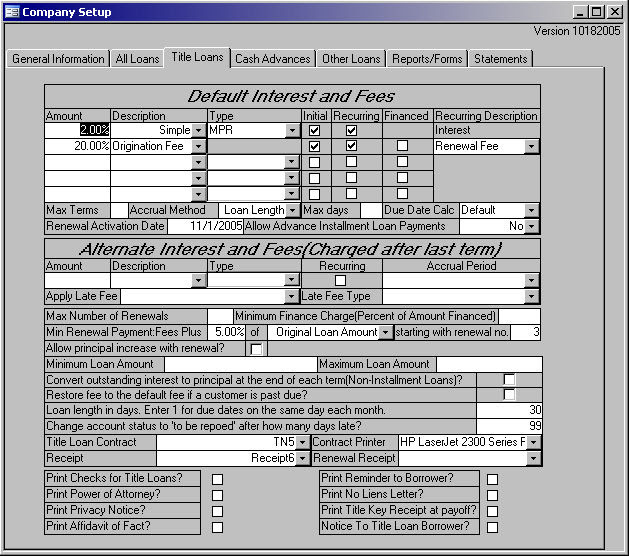Image resolution: width=629 pixels, height=556 pixels.
Task: Open the Allow Advance Installment Loan Payments dropdown
Action: point(531,226)
